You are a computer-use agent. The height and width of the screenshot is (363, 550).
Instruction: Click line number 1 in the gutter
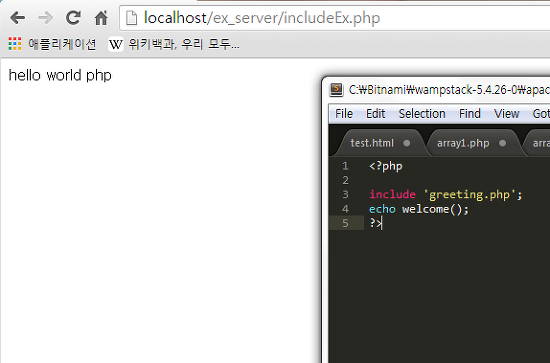(346, 166)
